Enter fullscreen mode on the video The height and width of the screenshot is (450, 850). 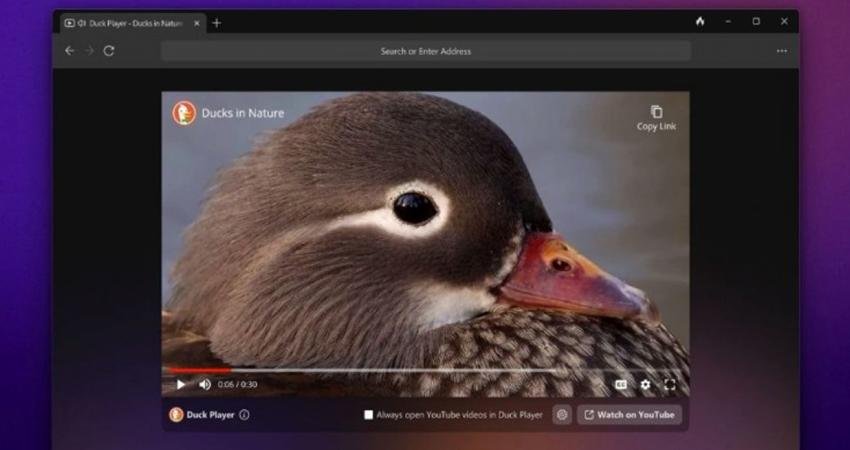670,384
